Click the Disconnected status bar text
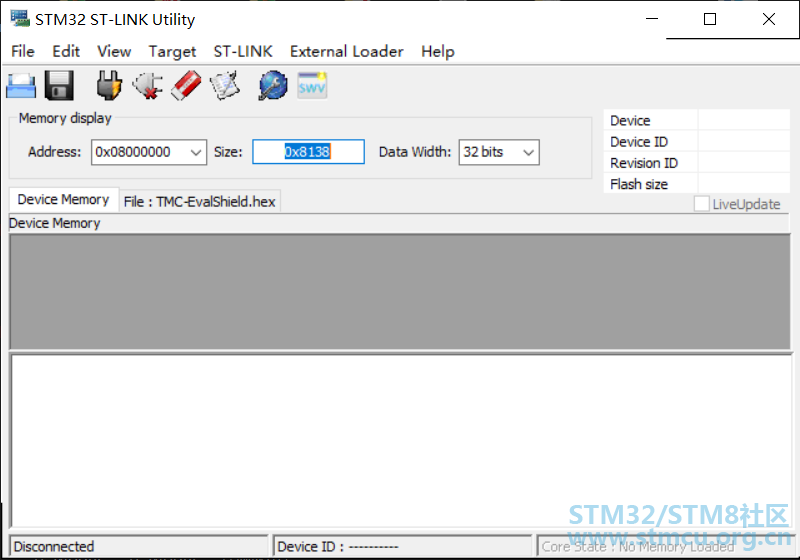Image resolution: width=800 pixels, height=560 pixels. pos(54,547)
